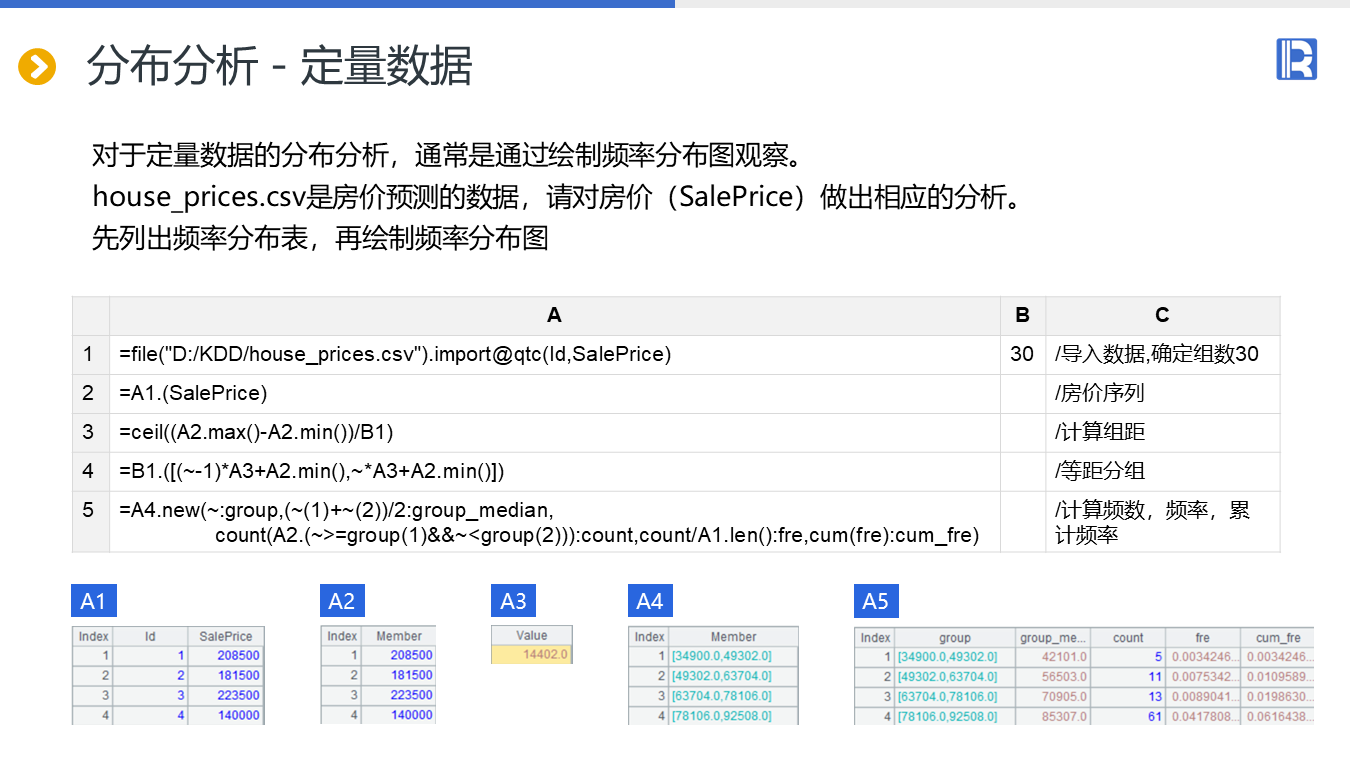Click column header C in the script grid
This screenshot has height=759, width=1350.
tap(1162, 316)
